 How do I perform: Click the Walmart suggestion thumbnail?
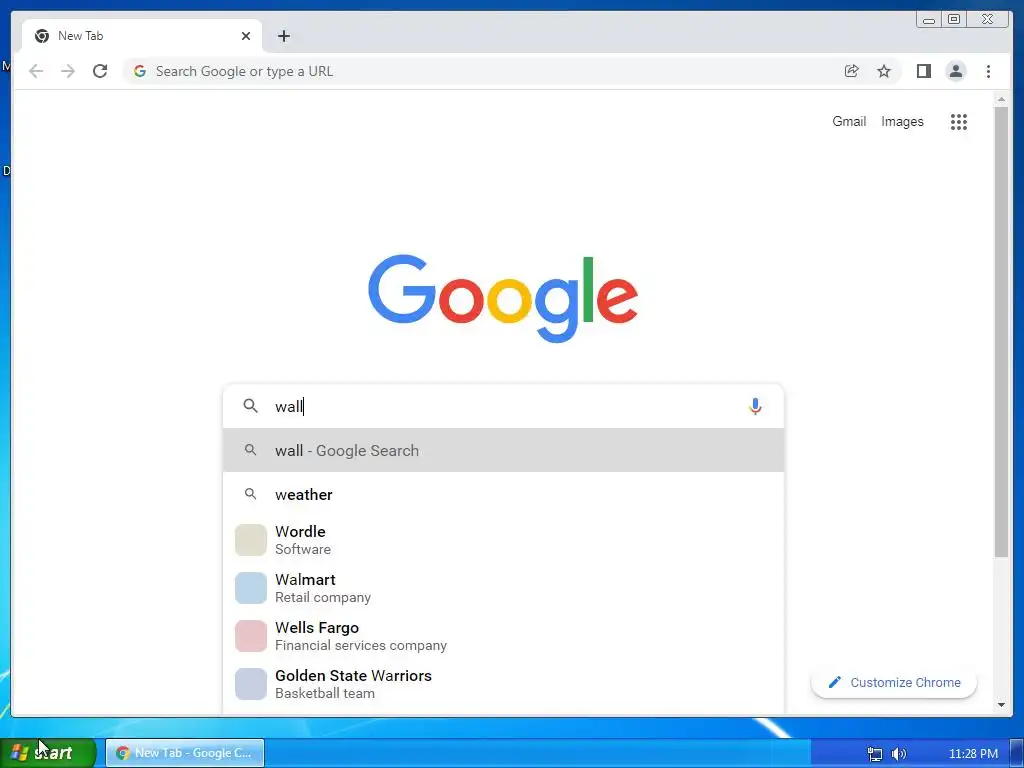(x=251, y=588)
